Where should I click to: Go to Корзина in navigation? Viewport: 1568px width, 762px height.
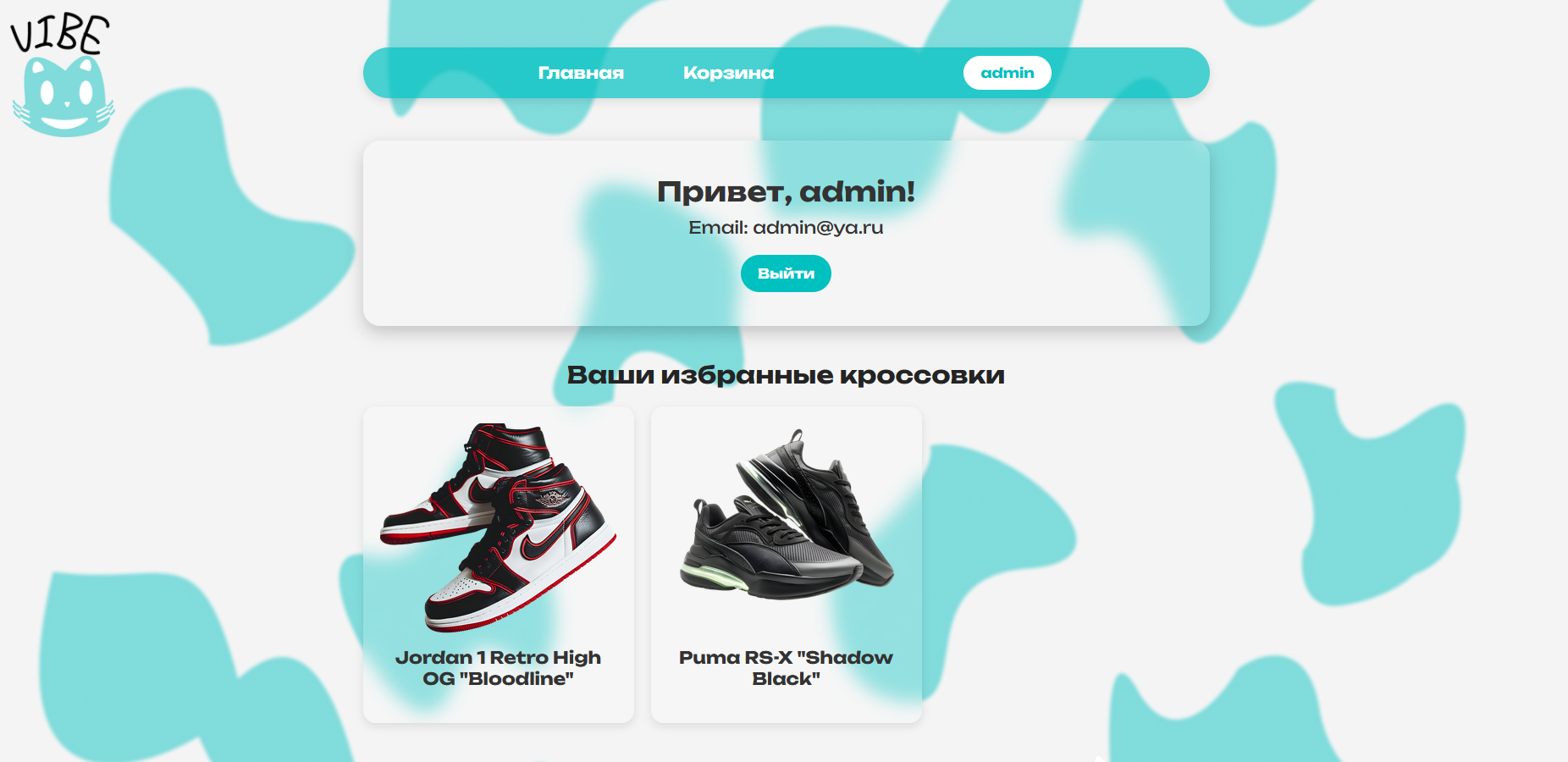coord(728,73)
